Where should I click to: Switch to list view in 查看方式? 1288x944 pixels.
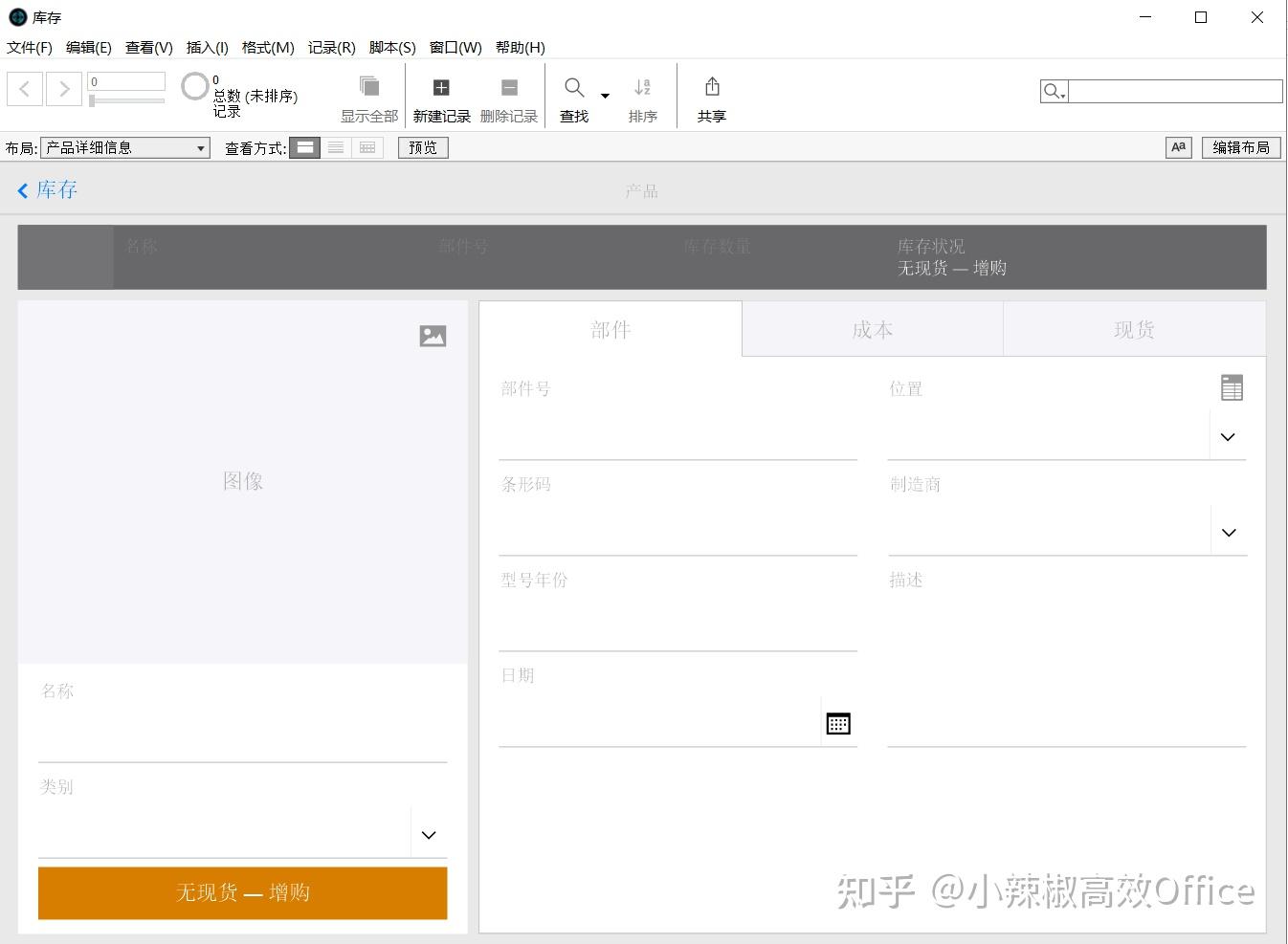click(336, 147)
